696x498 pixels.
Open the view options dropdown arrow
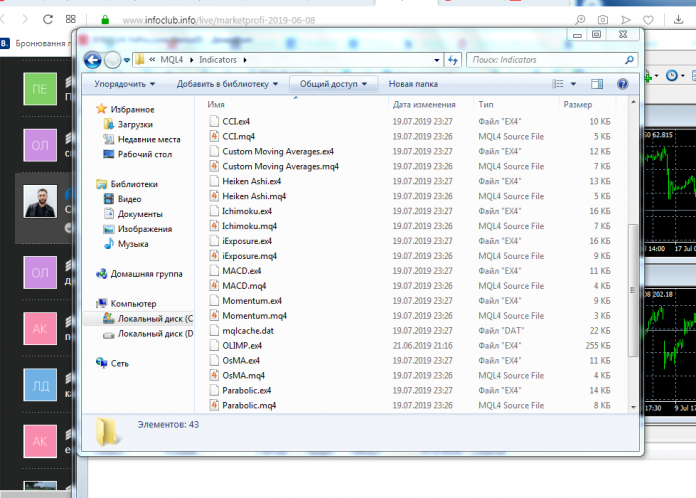point(573,84)
